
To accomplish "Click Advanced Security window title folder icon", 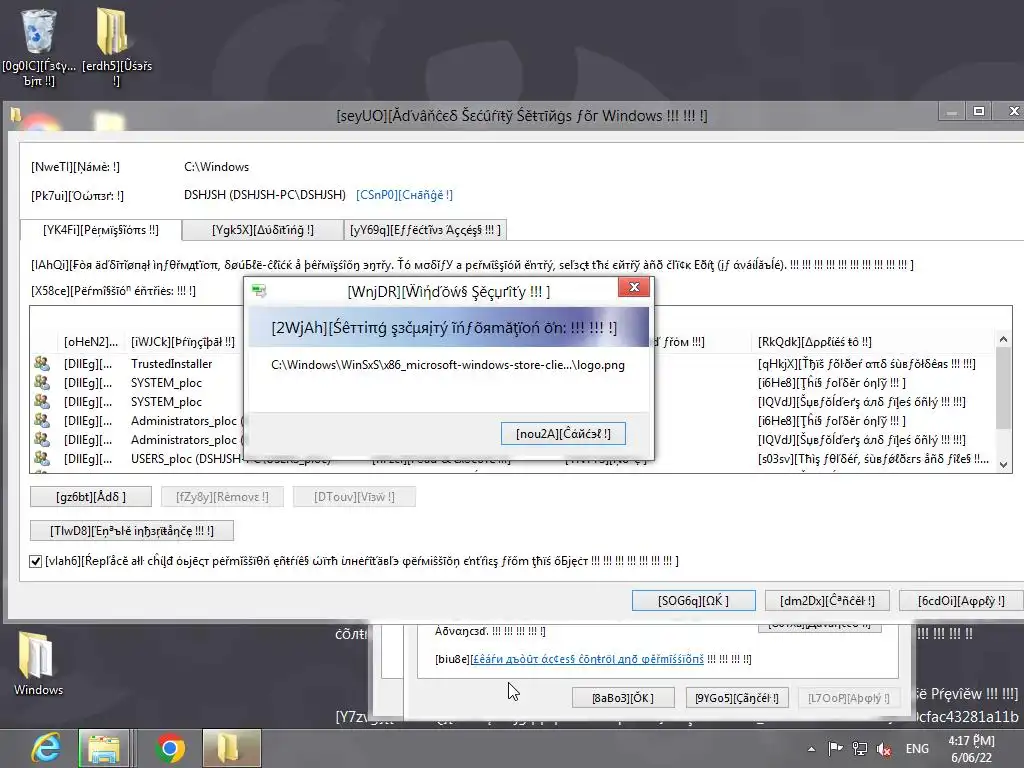I will coord(16,116).
